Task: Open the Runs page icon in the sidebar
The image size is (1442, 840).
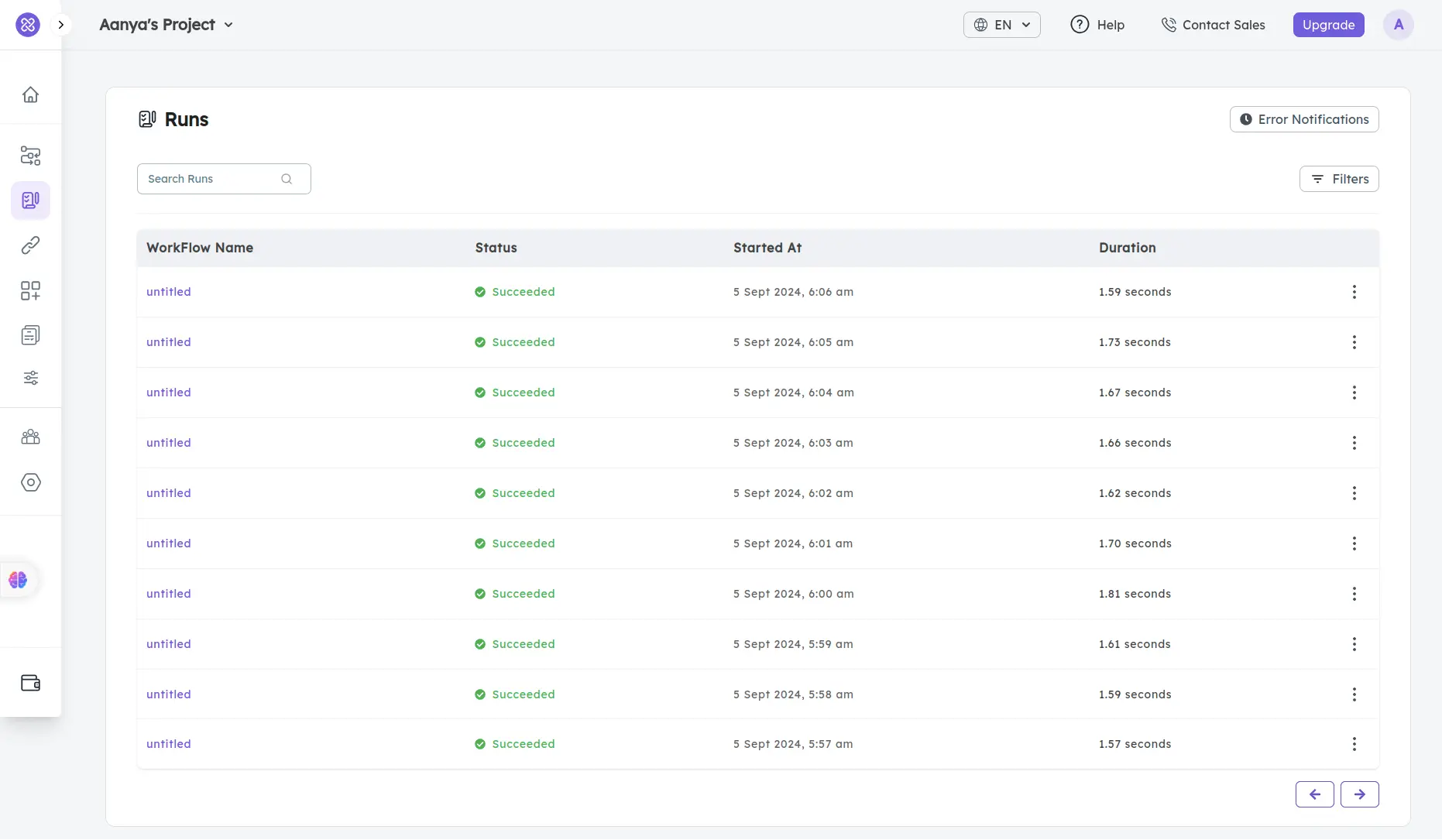Action: 30,200
